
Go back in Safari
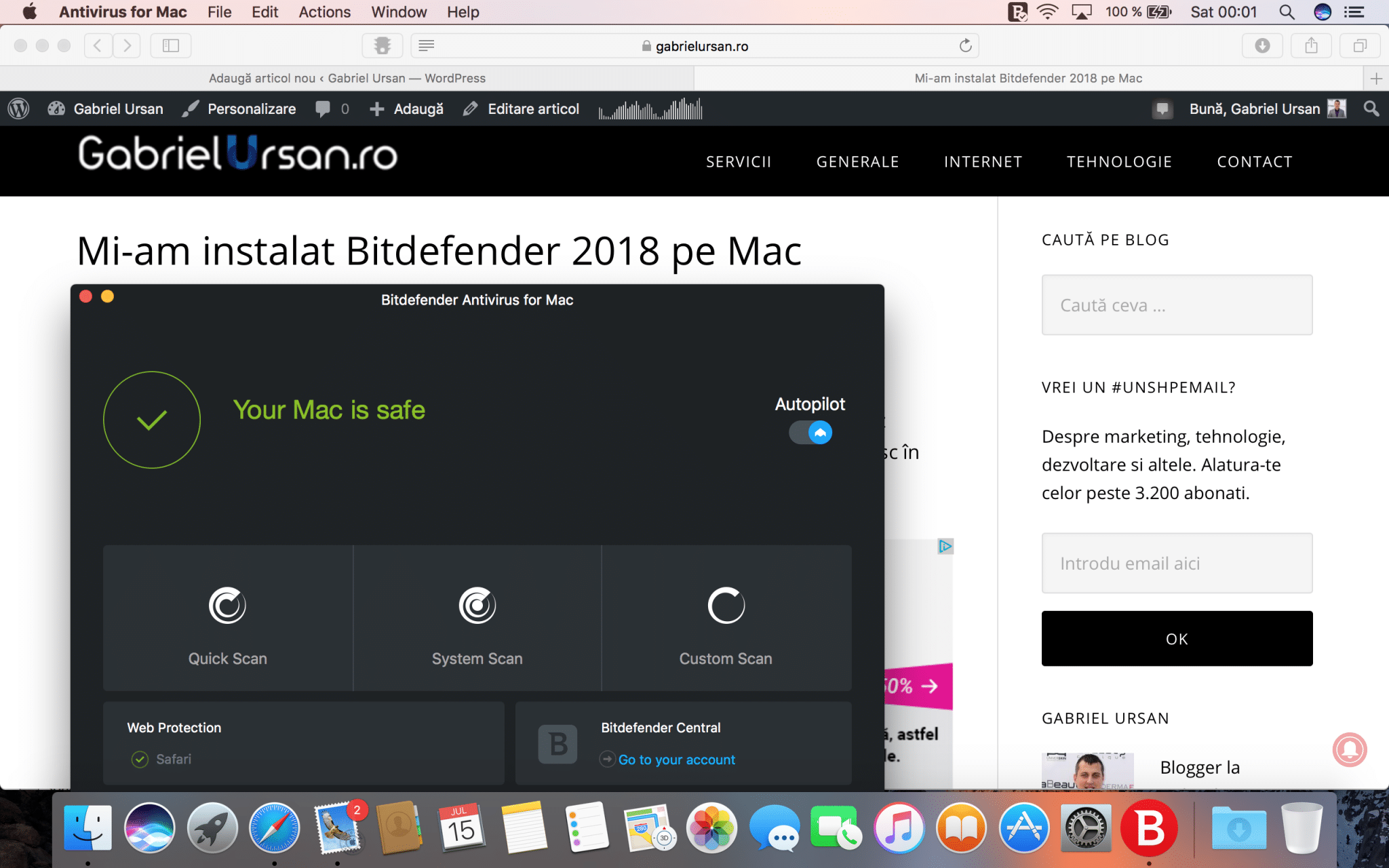click(98, 45)
